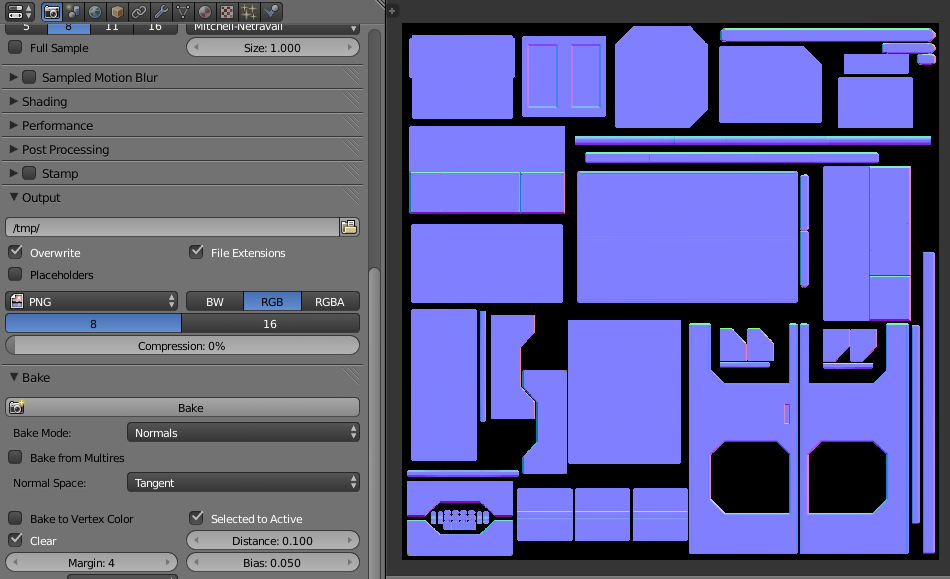Expand the Shading panel

click(x=13, y=101)
